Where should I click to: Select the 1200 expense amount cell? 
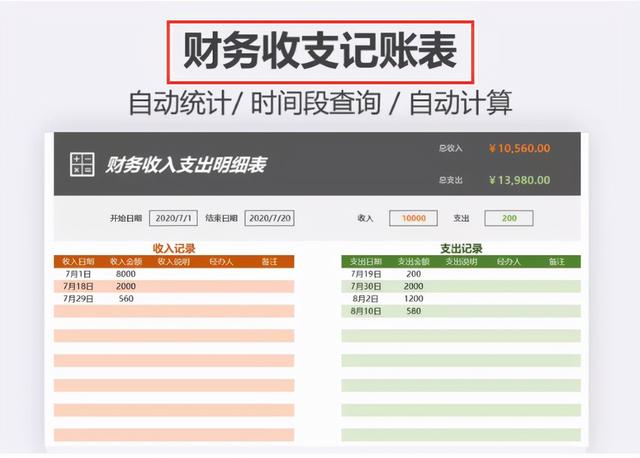[413, 299]
